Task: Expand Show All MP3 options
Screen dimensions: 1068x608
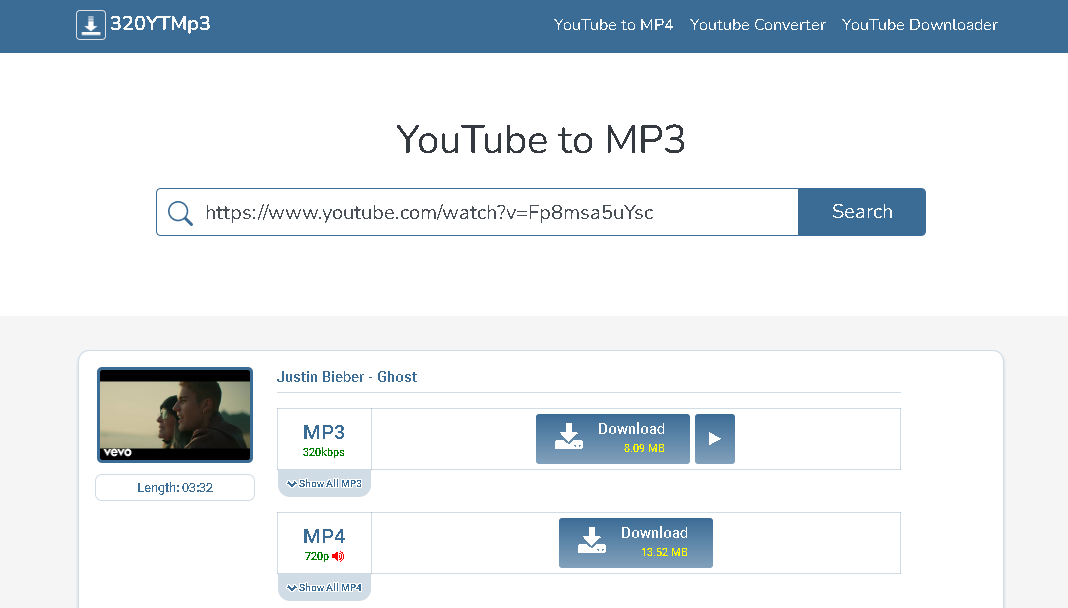Action: [324, 484]
